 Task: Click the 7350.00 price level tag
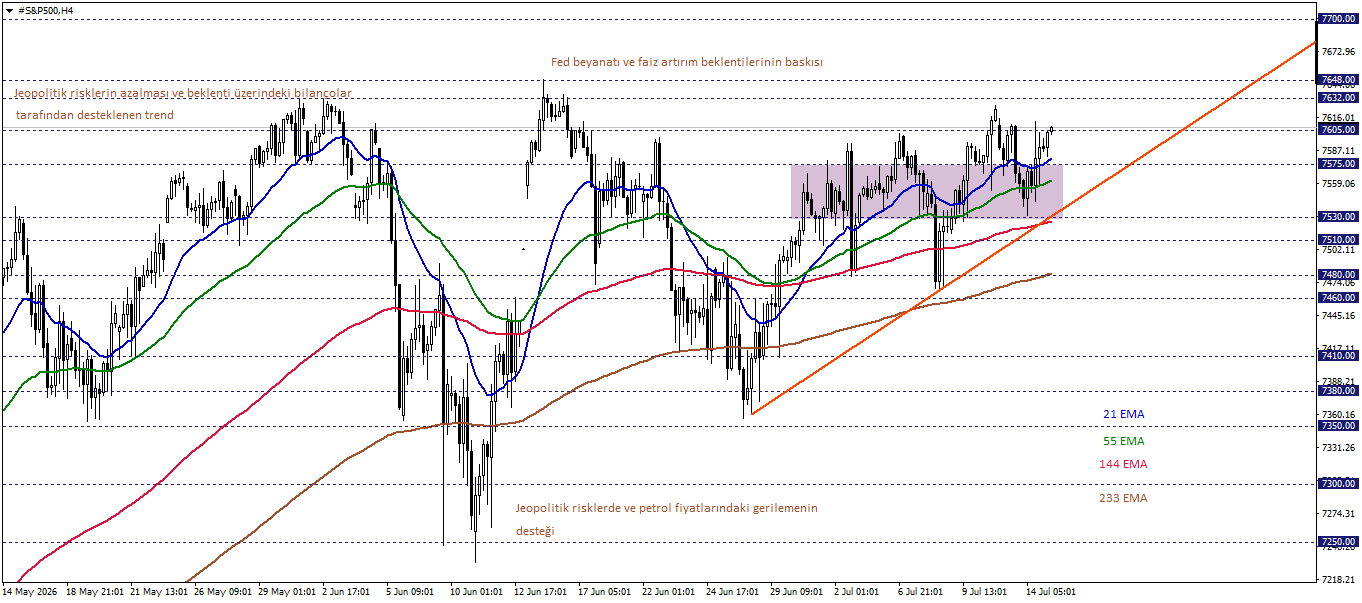[1338, 426]
